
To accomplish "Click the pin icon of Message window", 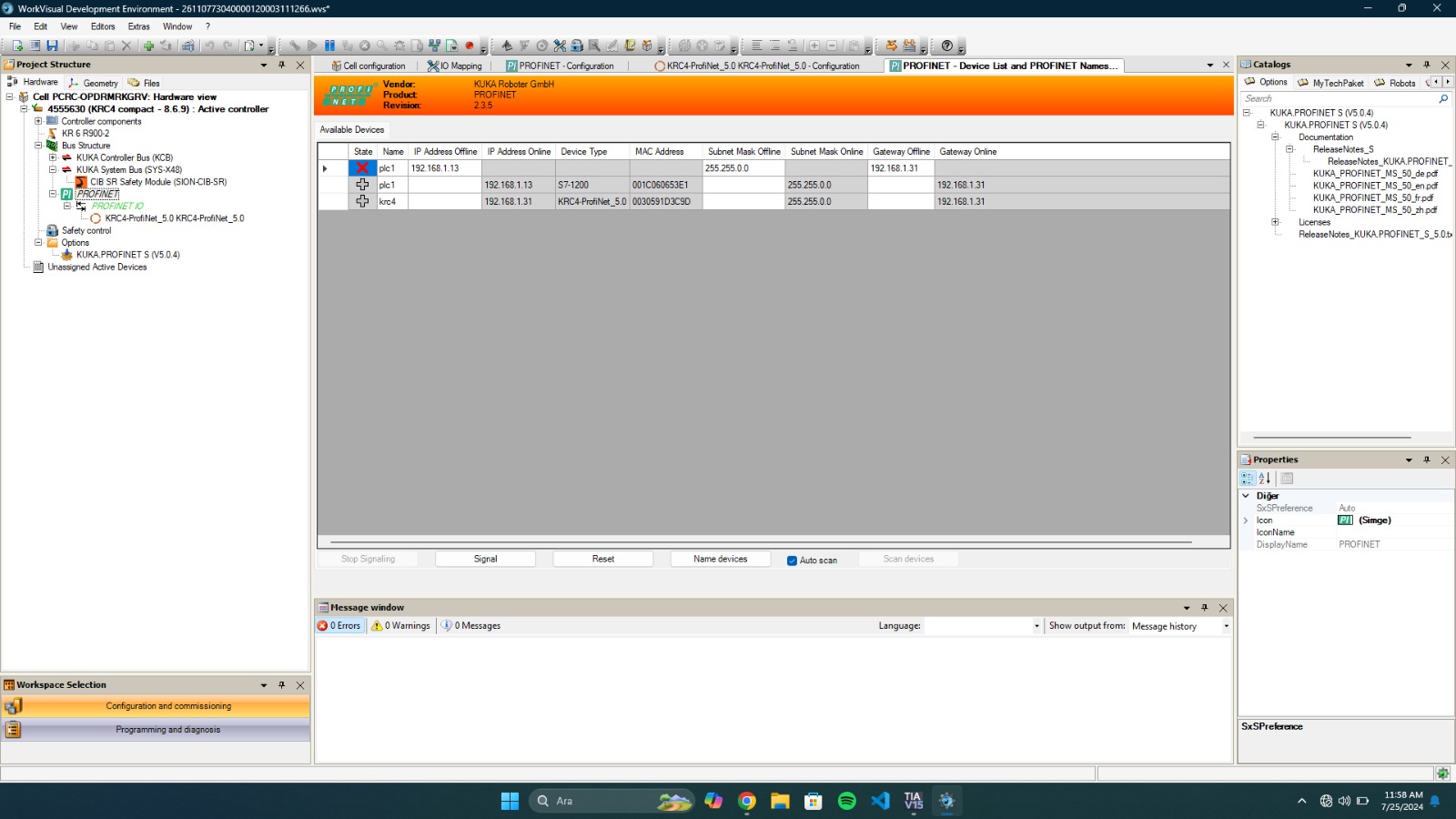I will (x=1205, y=607).
